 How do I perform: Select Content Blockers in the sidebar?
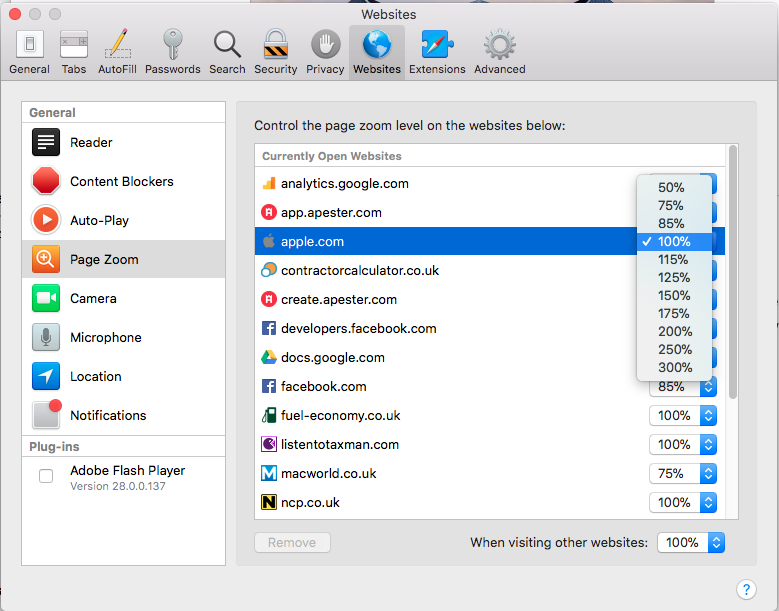point(123,181)
